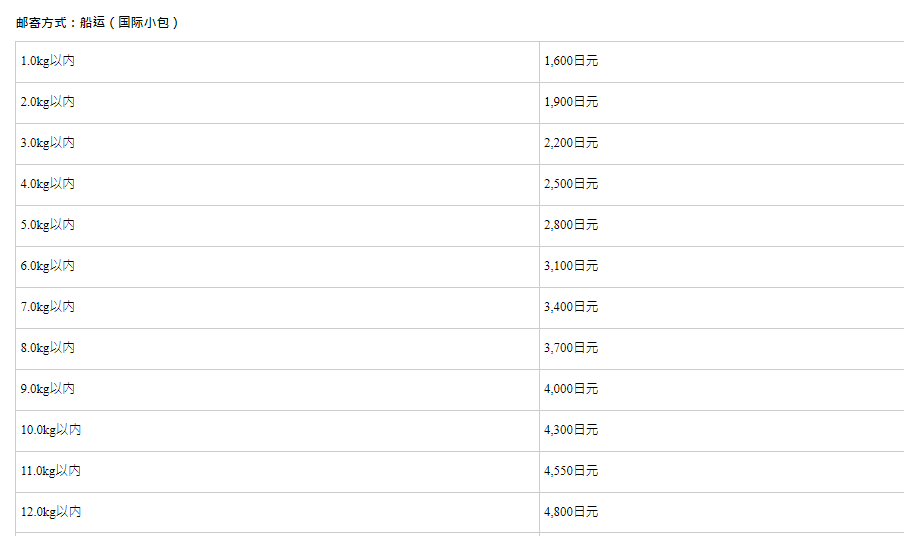The width and height of the screenshot is (904, 536).
Task: Select the 10.0kg以内 weight cell
Action: coord(277,430)
